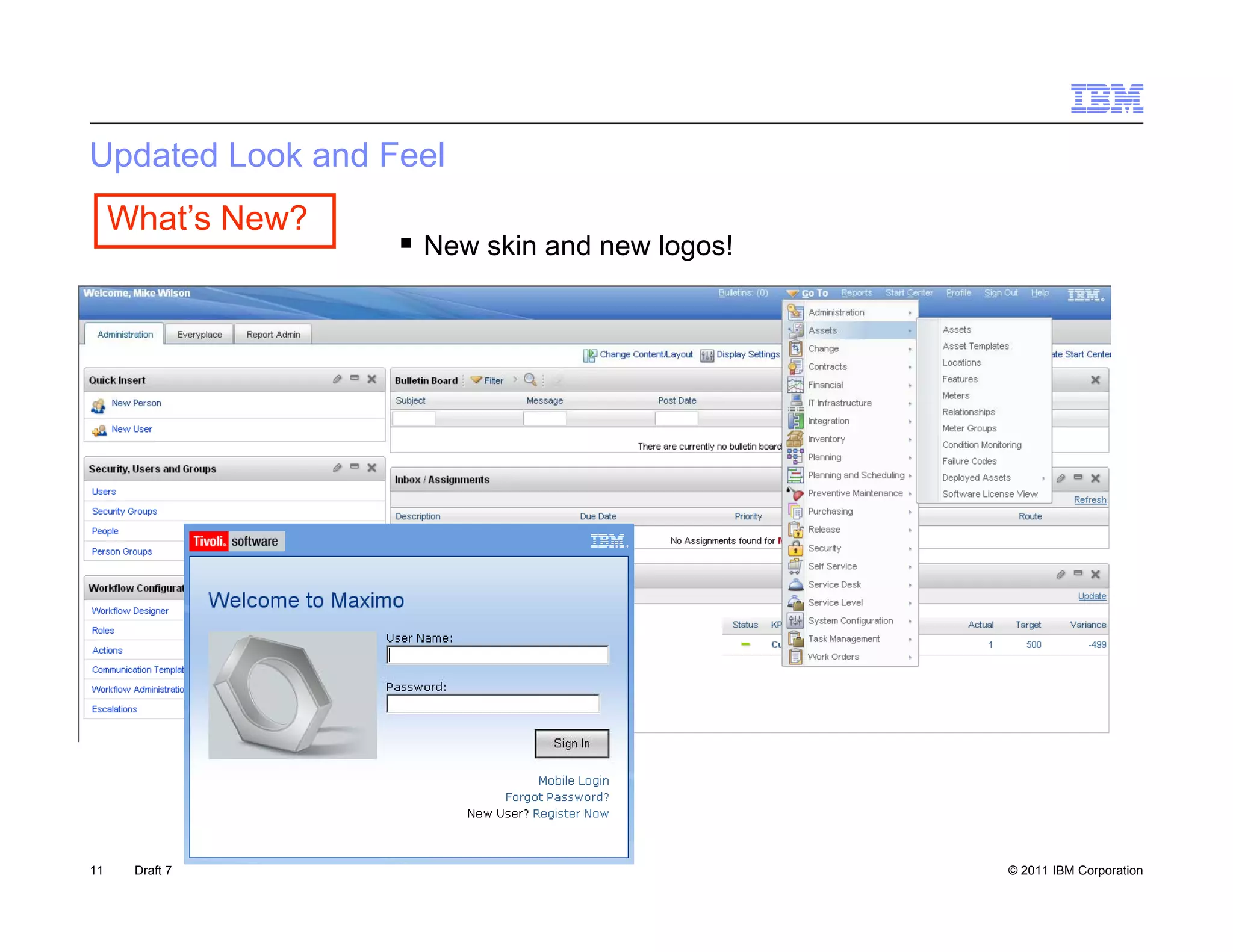Click the Preventive Maintenance icon
Screen dimensions: 1233x952
(x=795, y=493)
